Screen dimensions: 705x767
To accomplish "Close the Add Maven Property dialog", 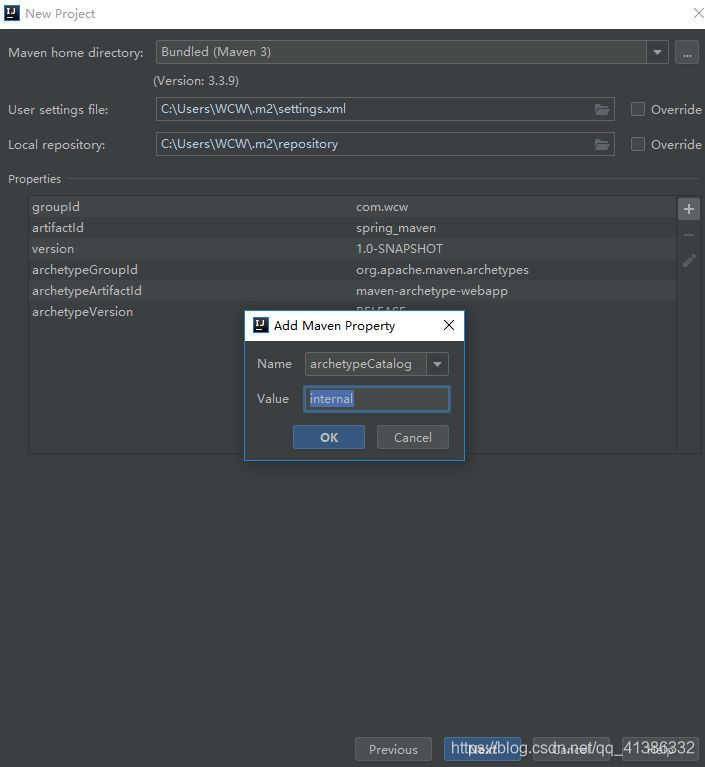I will click(449, 325).
